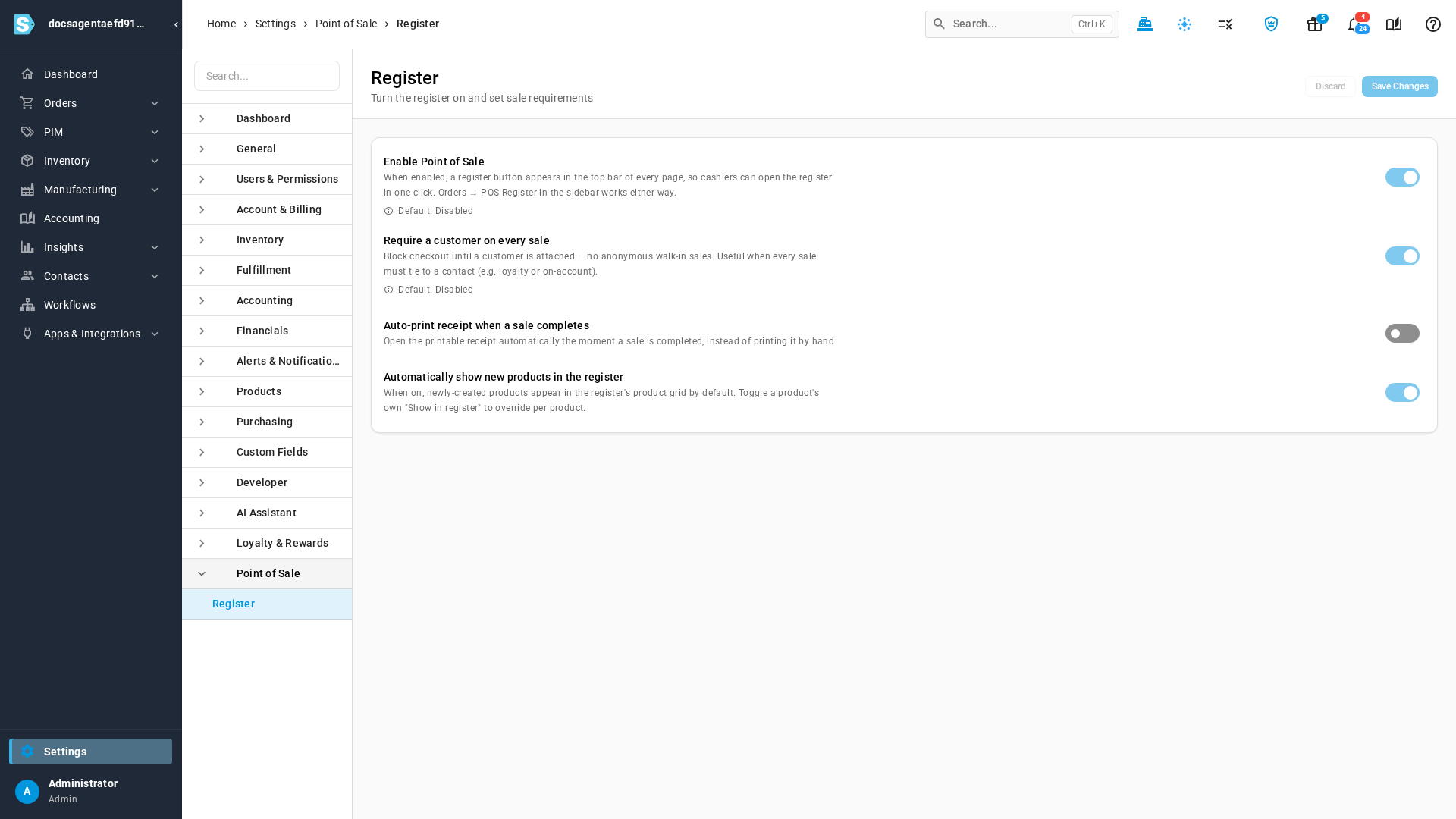Click the Save Changes button
Viewport: 1456px width, 819px height.
(1399, 86)
